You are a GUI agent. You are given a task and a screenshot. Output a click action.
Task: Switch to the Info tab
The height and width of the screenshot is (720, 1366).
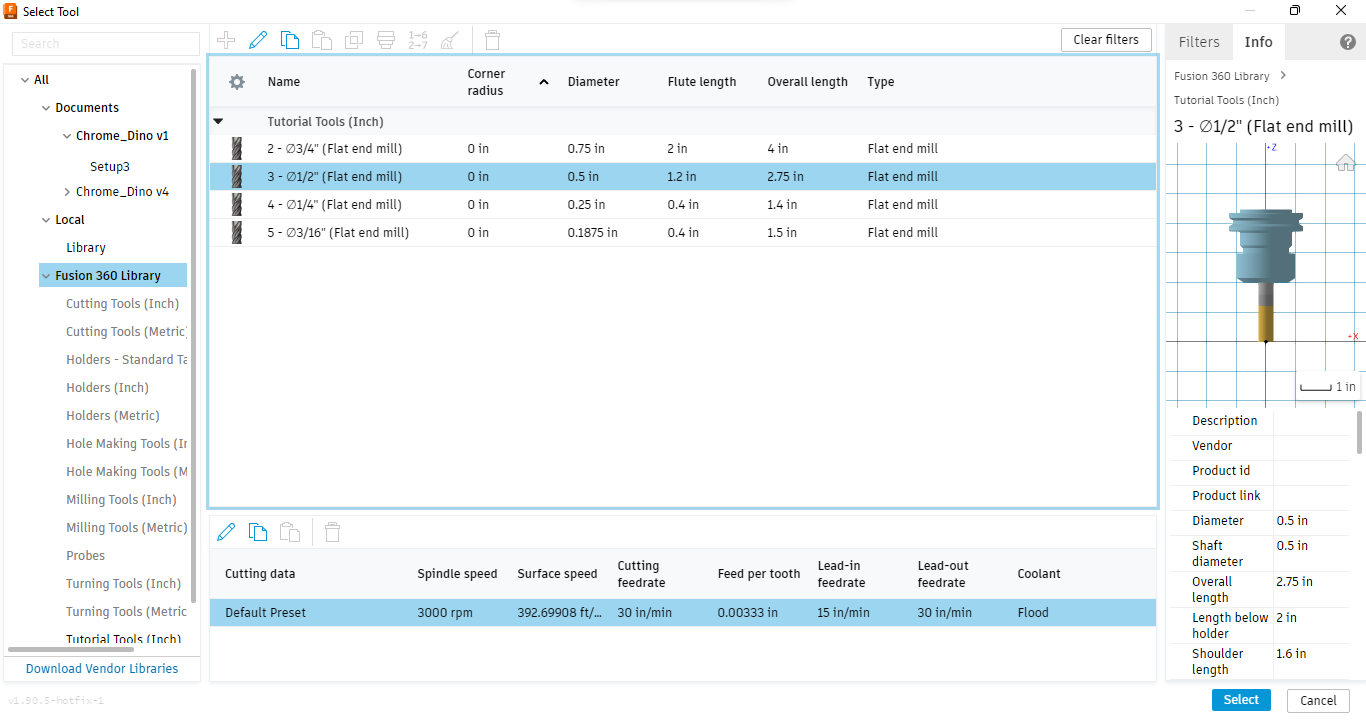(x=1258, y=42)
